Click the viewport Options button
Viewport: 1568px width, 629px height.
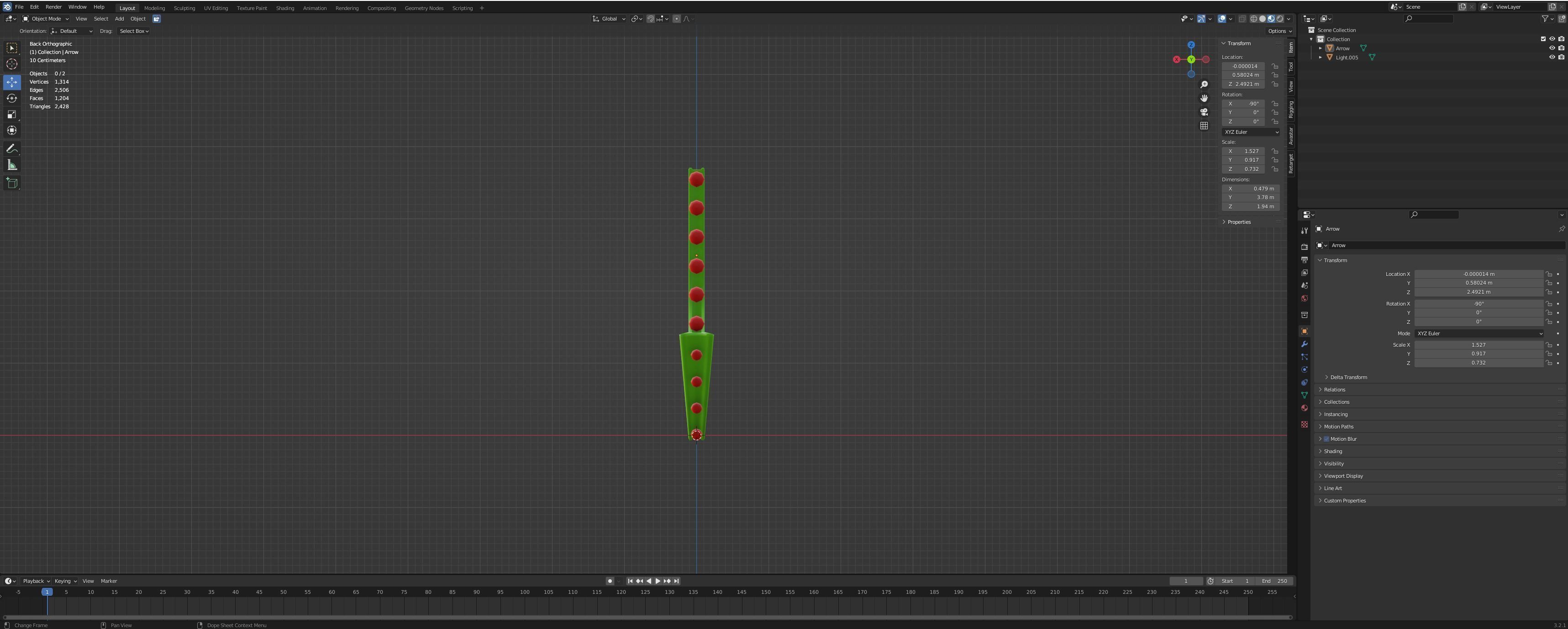(x=1279, y=31)
